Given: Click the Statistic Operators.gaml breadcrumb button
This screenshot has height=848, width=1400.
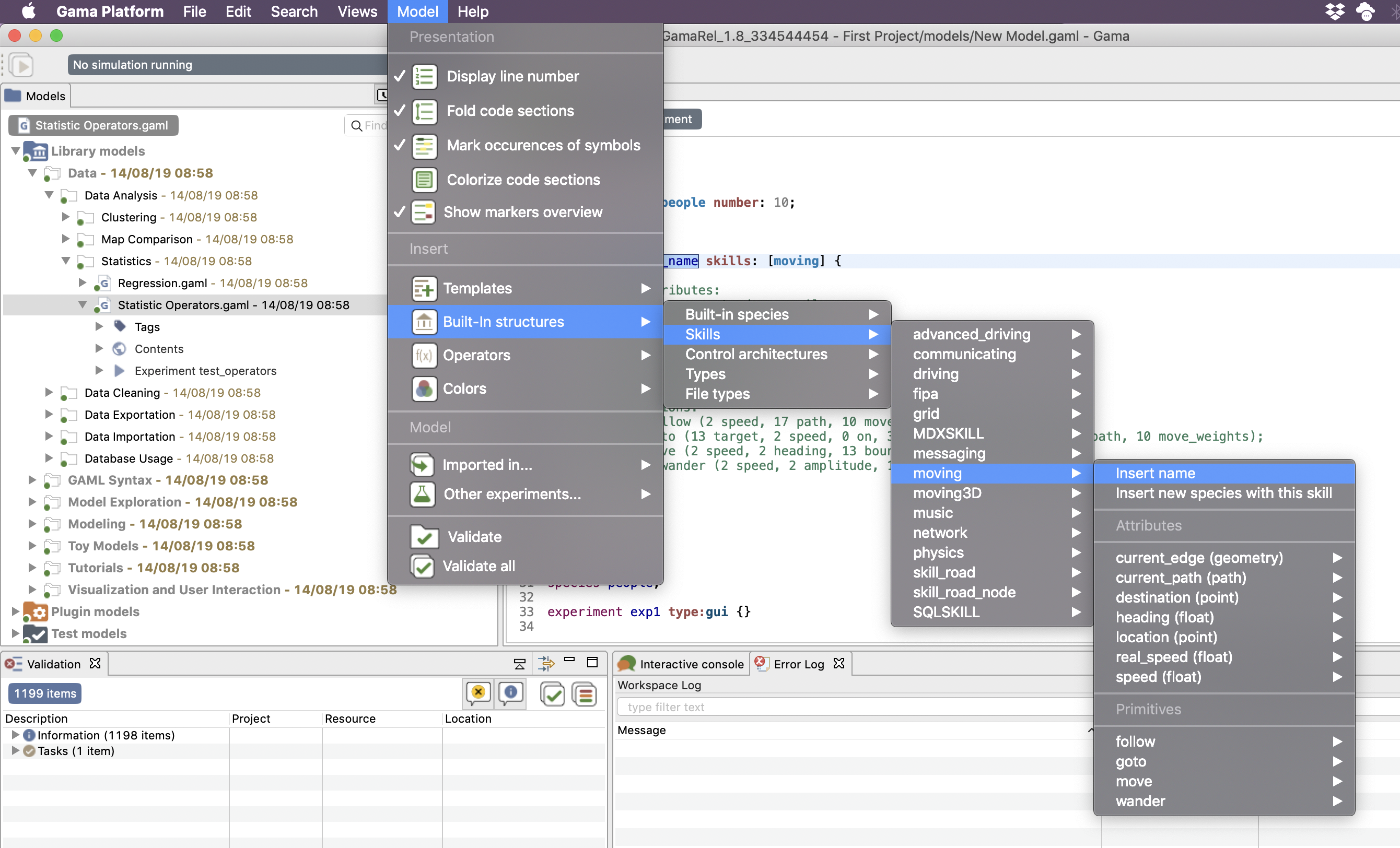Looking at the screenshot, I should (94, 125).
